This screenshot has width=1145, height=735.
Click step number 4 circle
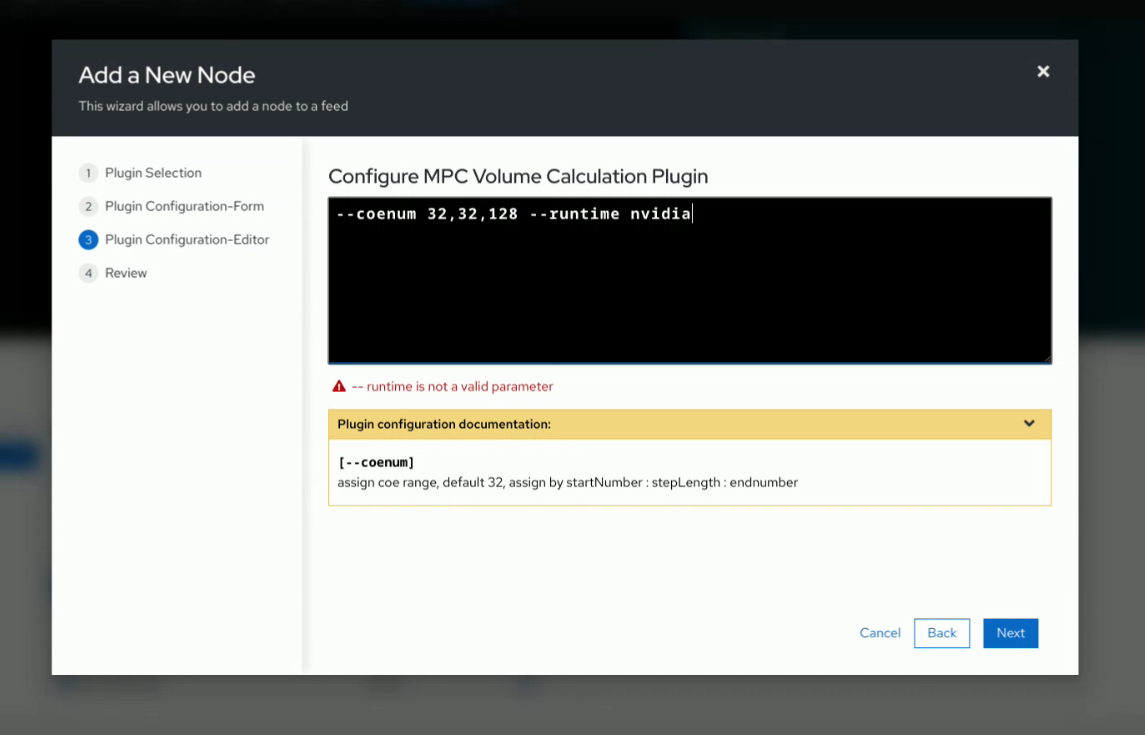88,273
